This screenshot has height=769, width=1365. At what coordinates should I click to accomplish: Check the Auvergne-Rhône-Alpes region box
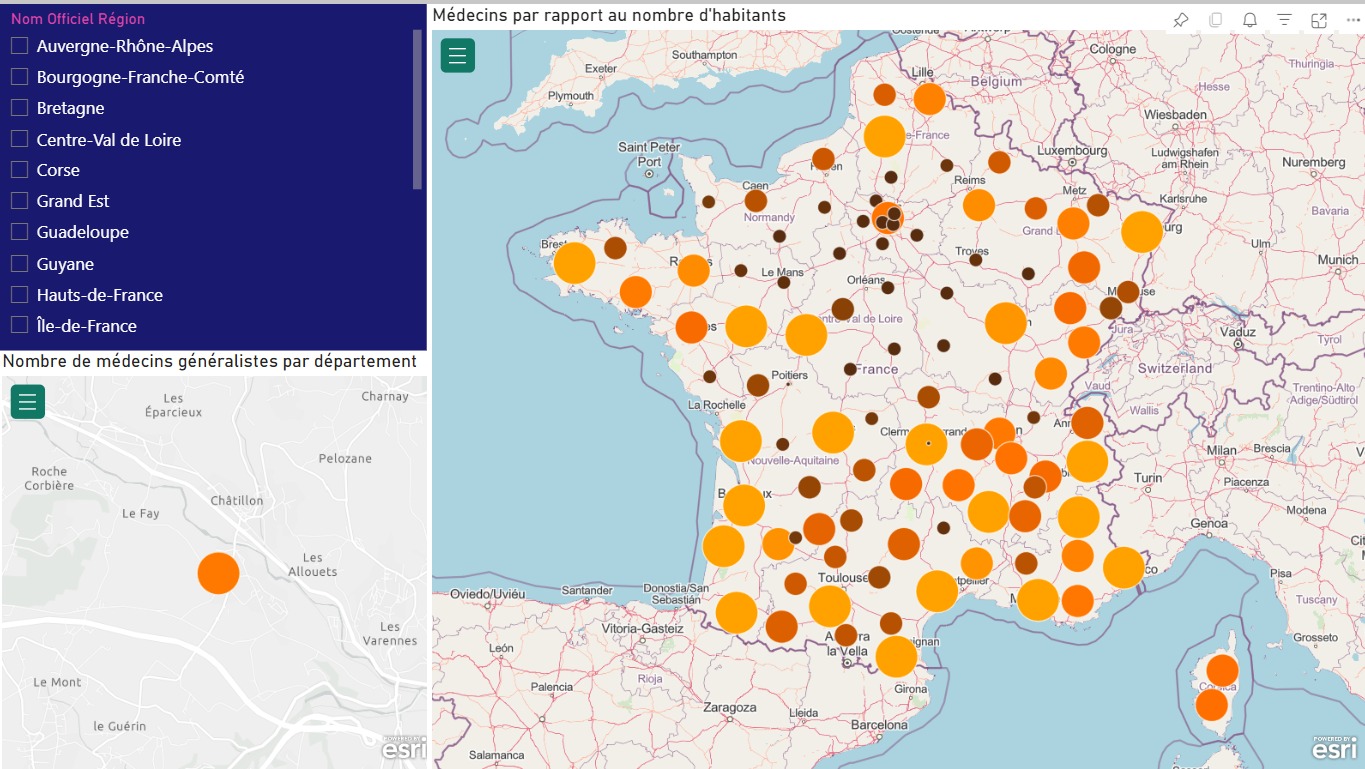19,46
